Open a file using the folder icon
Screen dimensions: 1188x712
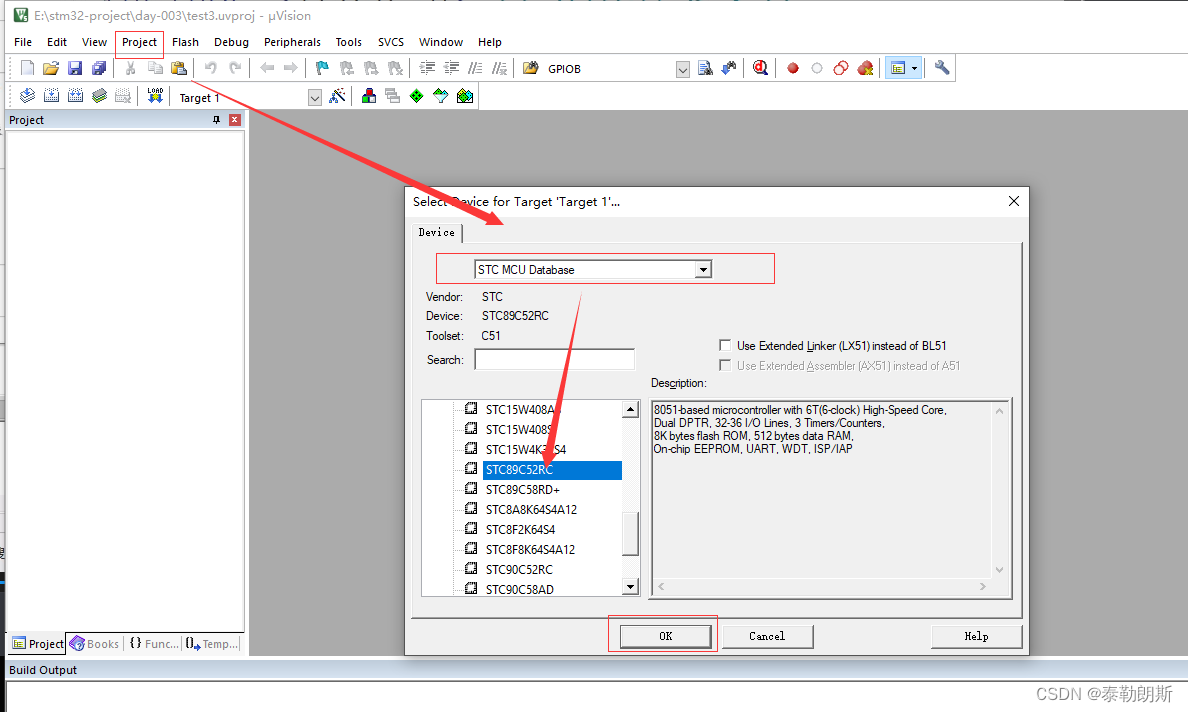click(51, 68)
